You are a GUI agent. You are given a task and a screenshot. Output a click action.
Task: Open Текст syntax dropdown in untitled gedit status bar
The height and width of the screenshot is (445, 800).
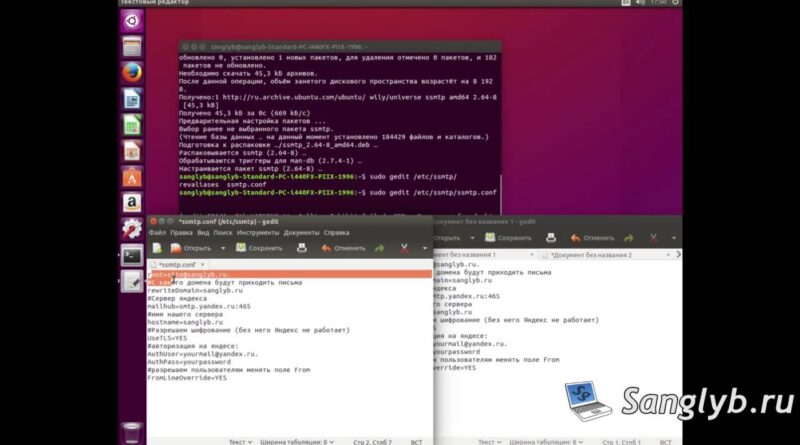[490, 442]
